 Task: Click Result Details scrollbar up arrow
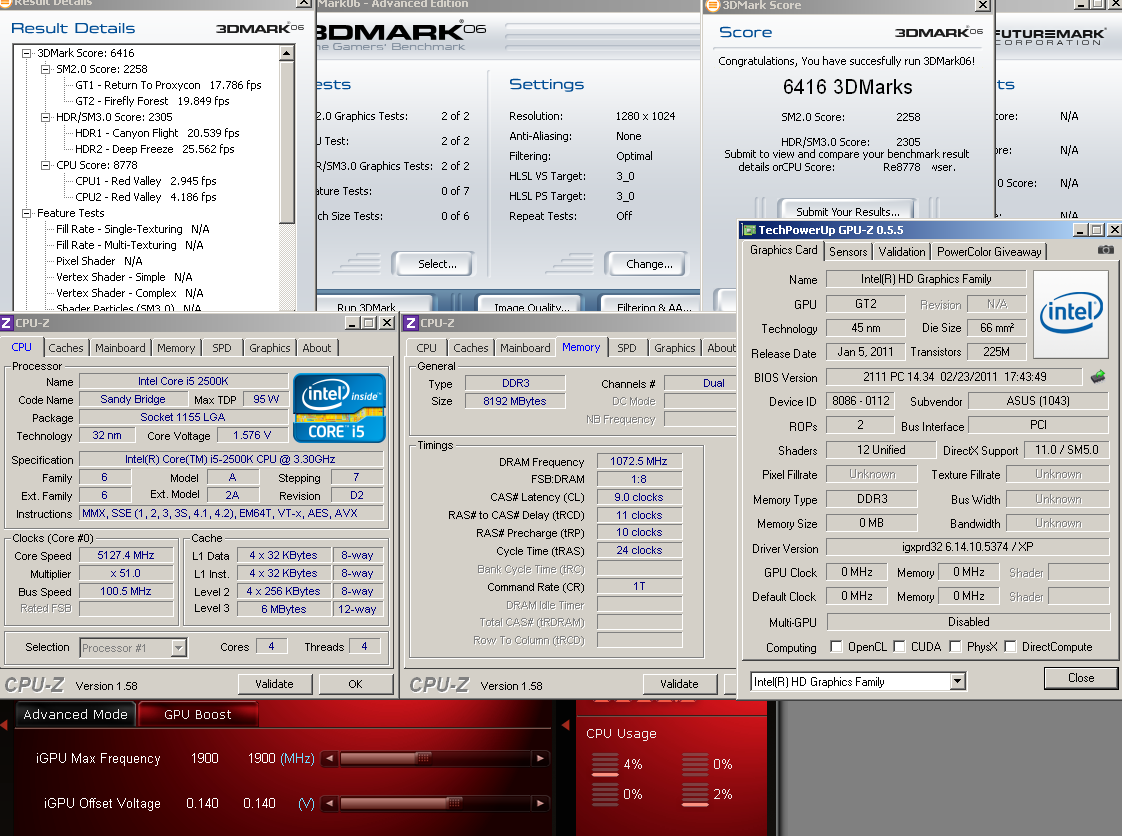pos(287,53)
